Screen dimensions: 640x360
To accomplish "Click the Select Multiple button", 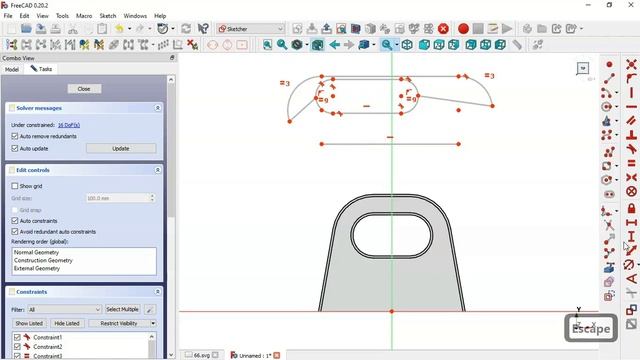I will click(x=122, y=309).
